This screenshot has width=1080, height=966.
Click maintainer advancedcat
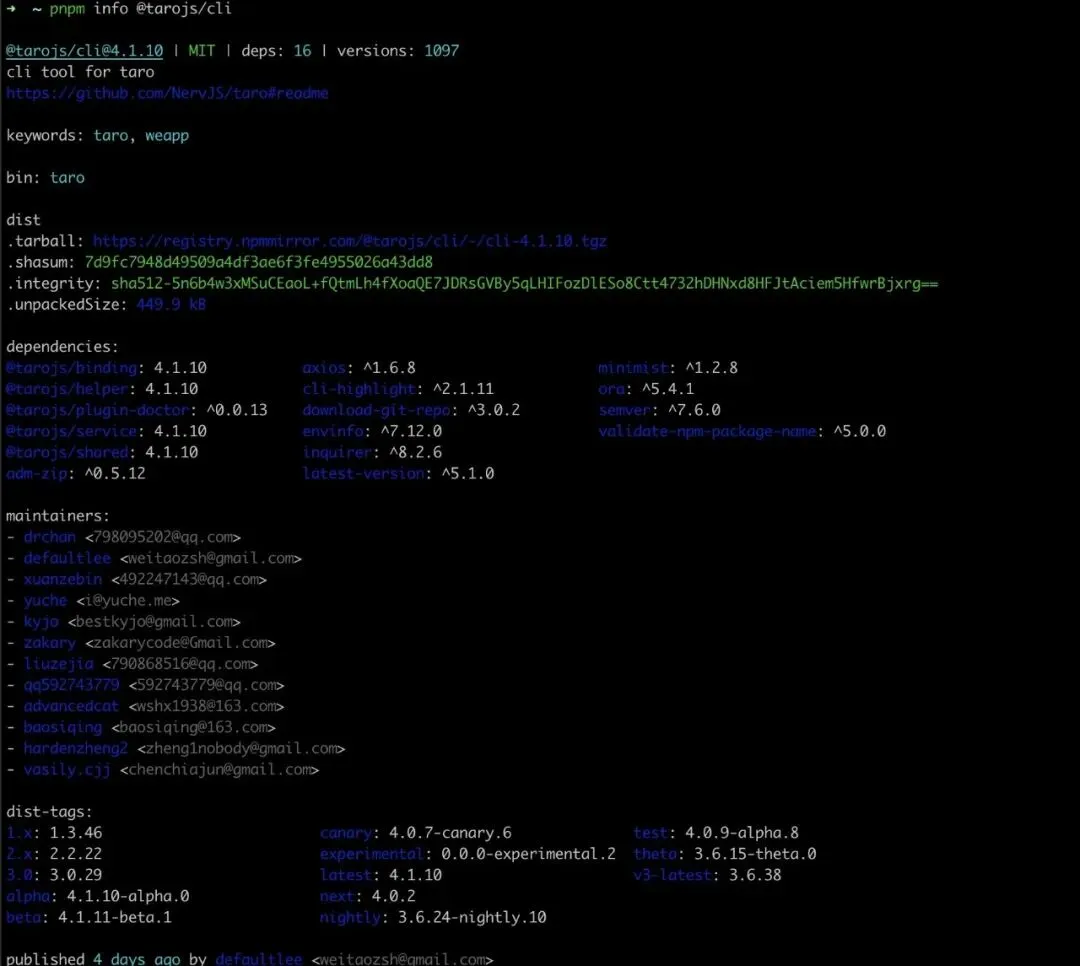point(72,706)
